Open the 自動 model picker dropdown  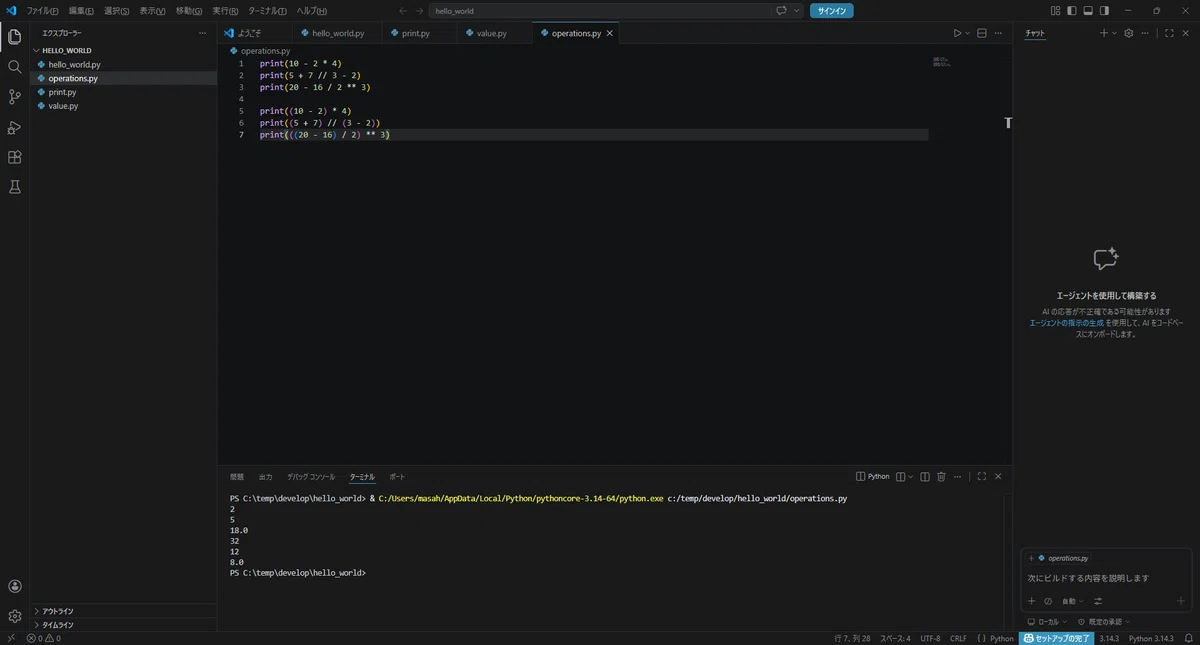1071,601
